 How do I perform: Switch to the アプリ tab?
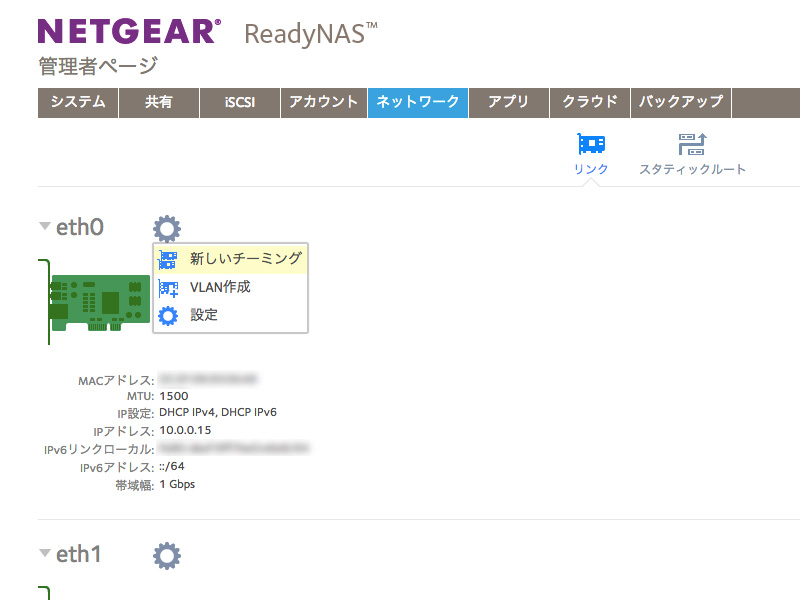(508, 103)
